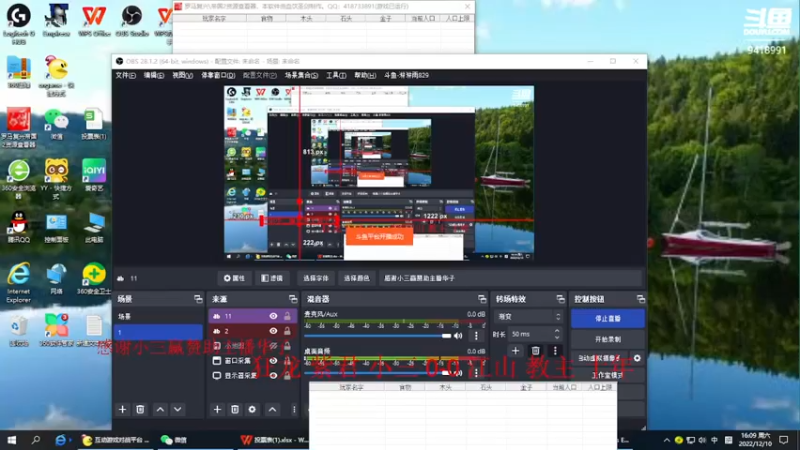This screenshot has width=800, height=450.
Task: Open the 文件 menu in OBS
Action: pos(125,75)
